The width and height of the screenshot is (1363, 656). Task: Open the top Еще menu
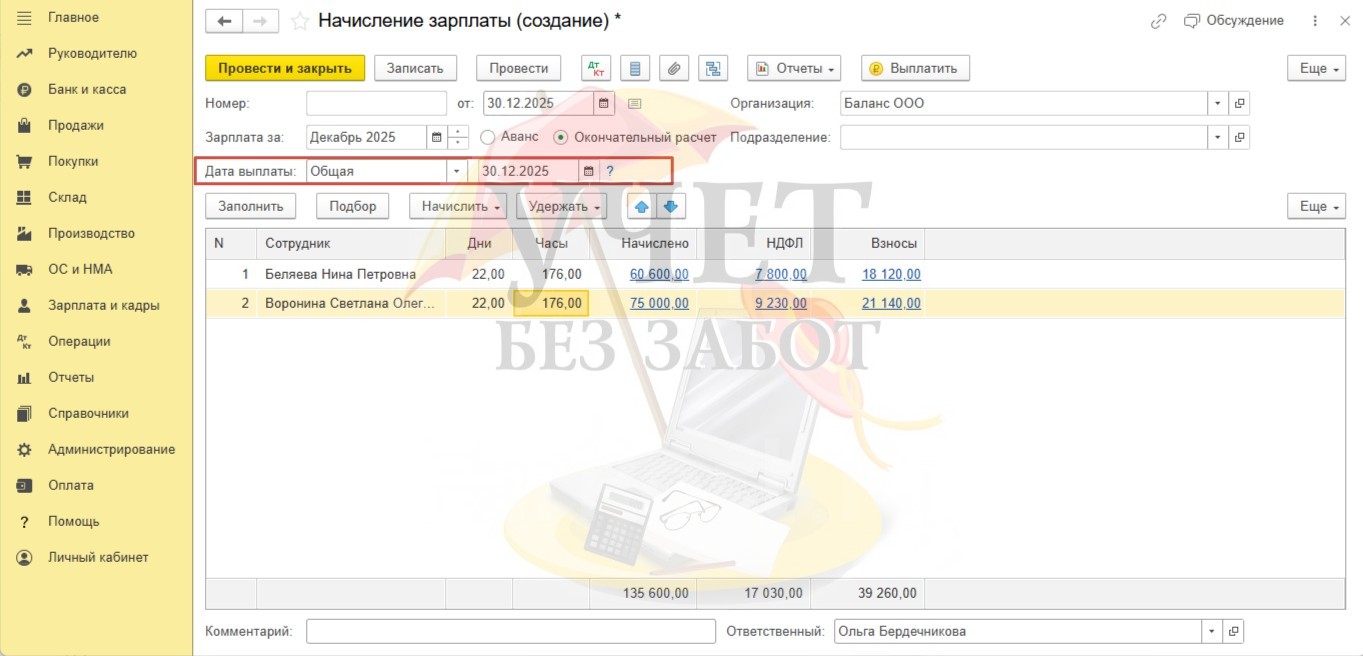pos(1316,68)
